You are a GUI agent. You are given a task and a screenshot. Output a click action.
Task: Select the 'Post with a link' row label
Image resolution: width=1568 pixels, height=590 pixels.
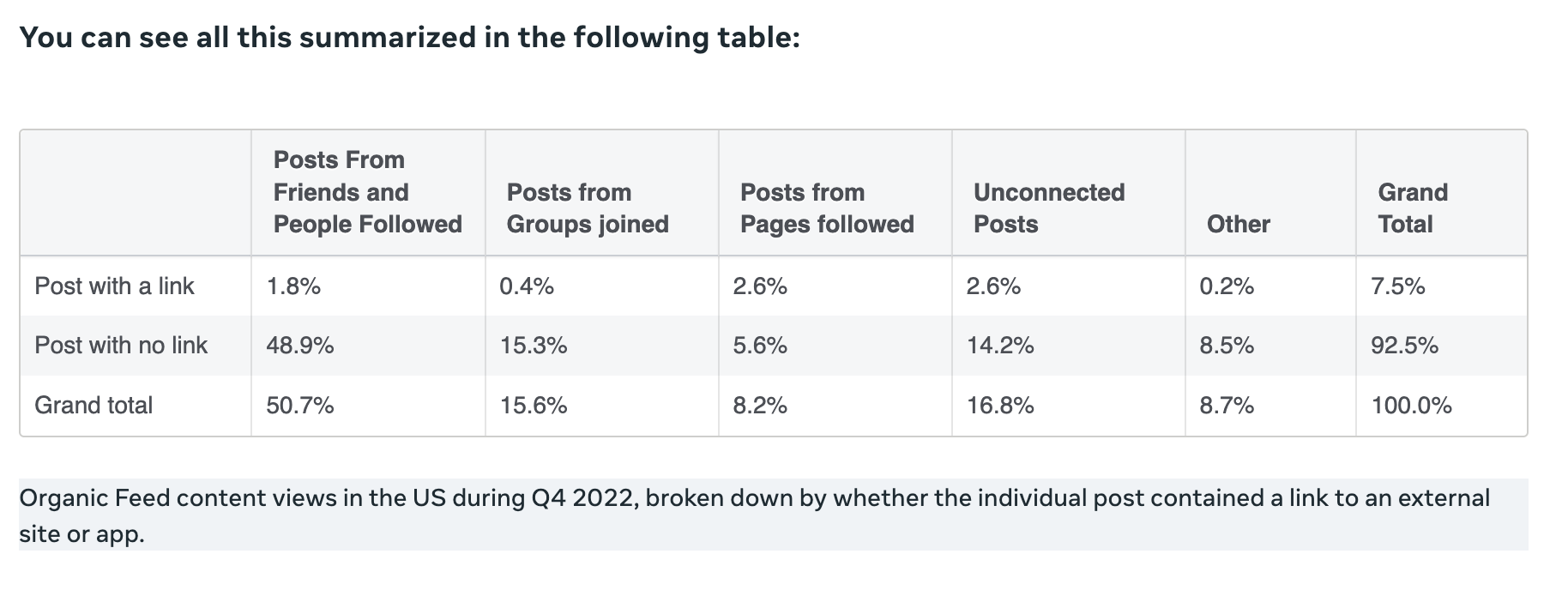coord(114,286)
